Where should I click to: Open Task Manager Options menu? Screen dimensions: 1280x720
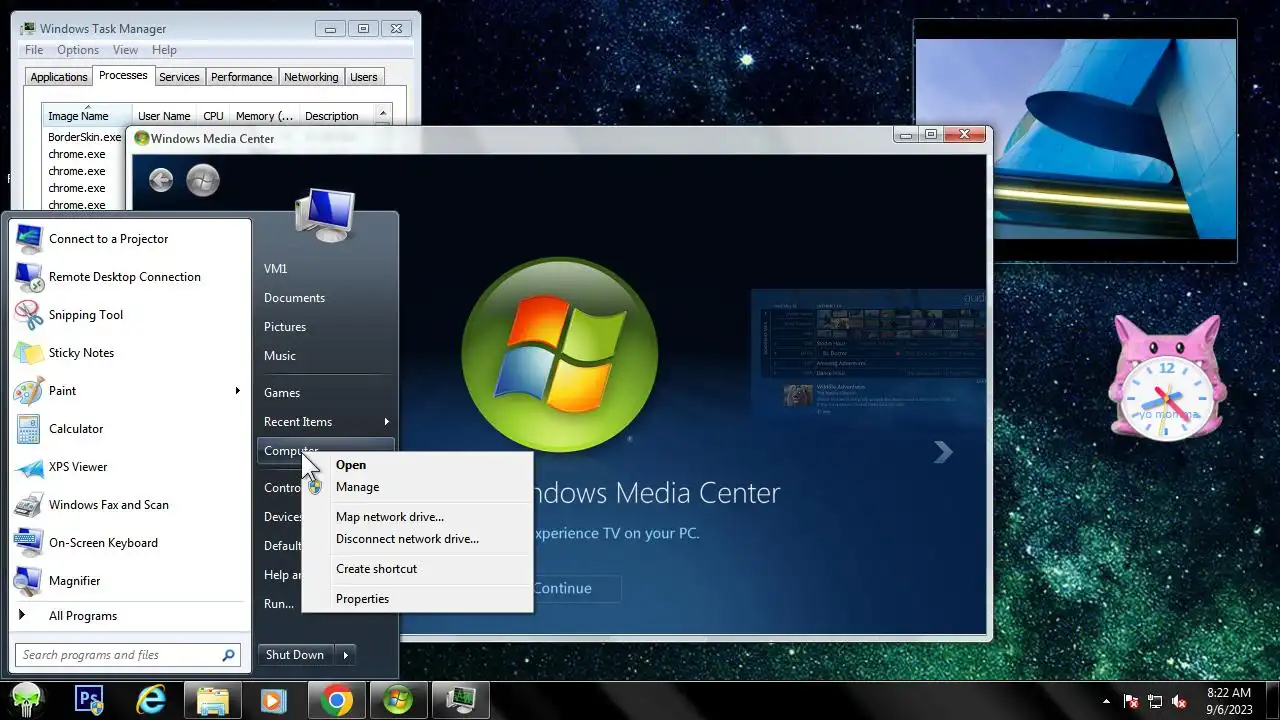click(78, 50)
